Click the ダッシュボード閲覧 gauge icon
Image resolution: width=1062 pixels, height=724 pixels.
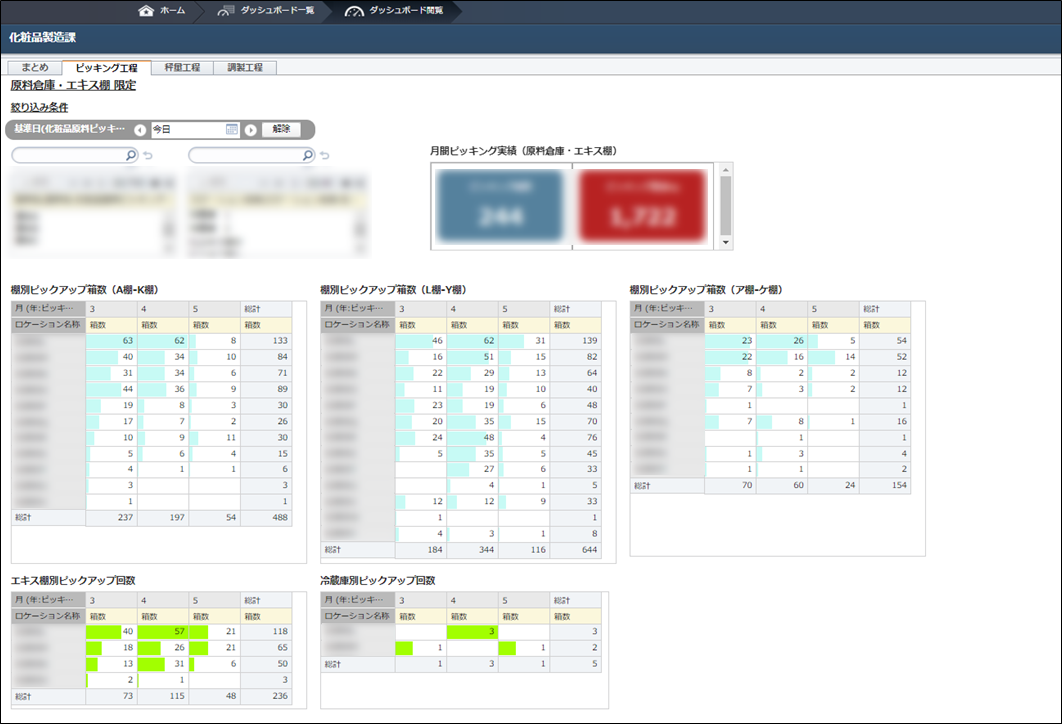point(354,11)
